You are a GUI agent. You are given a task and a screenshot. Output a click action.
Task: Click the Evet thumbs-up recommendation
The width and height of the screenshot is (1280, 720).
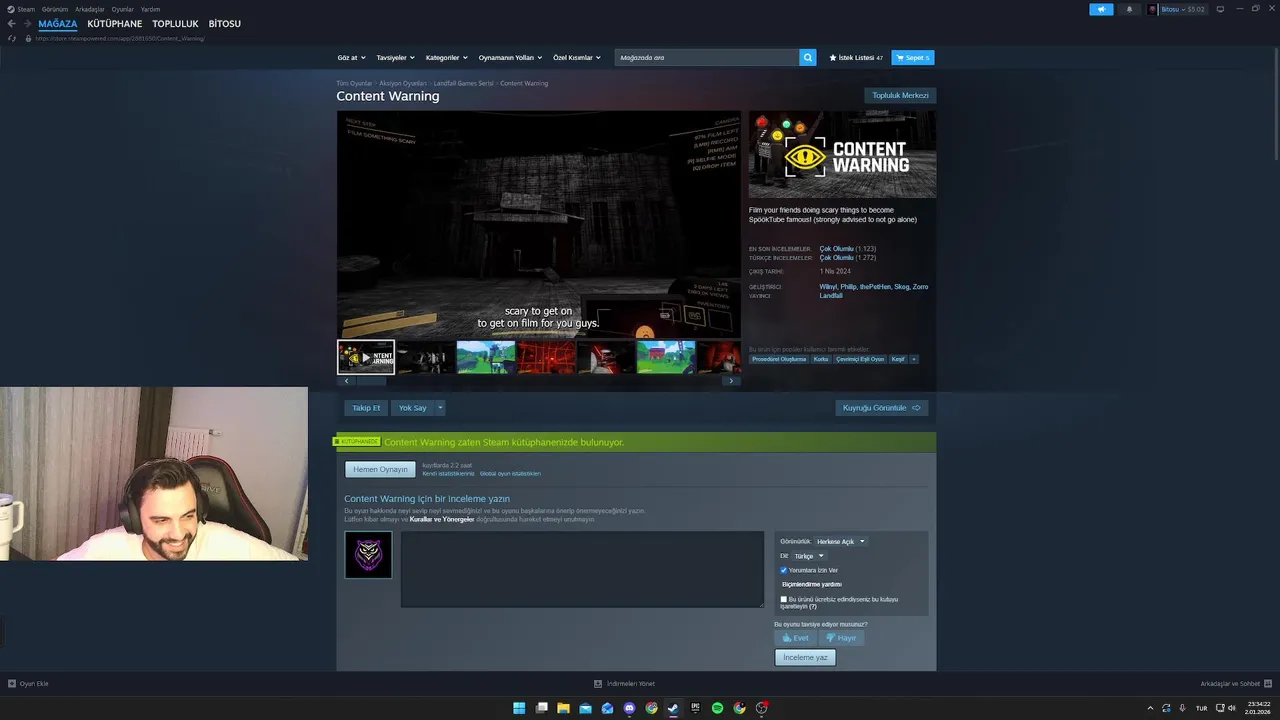[796, 638]
